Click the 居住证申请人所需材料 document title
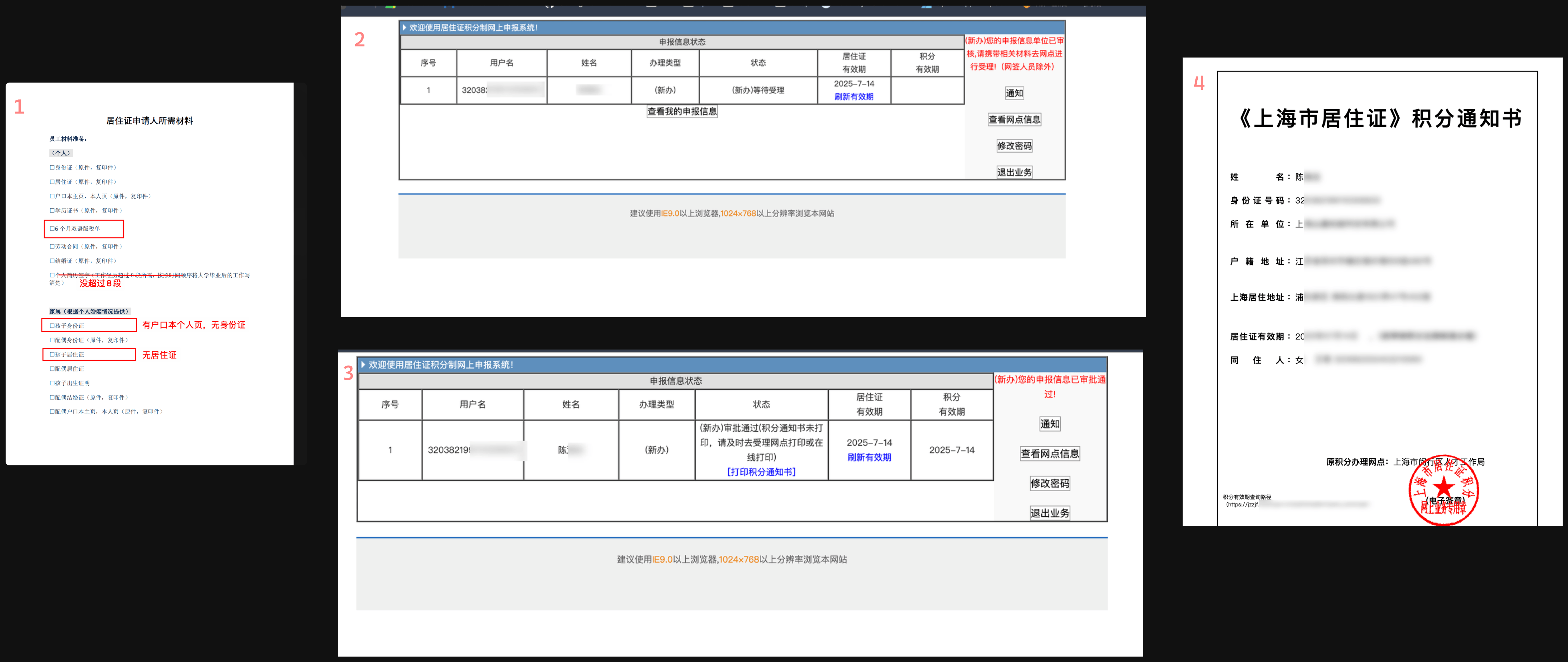The image size is (1568, 662). pyautogui.click(x=149, y=121)
